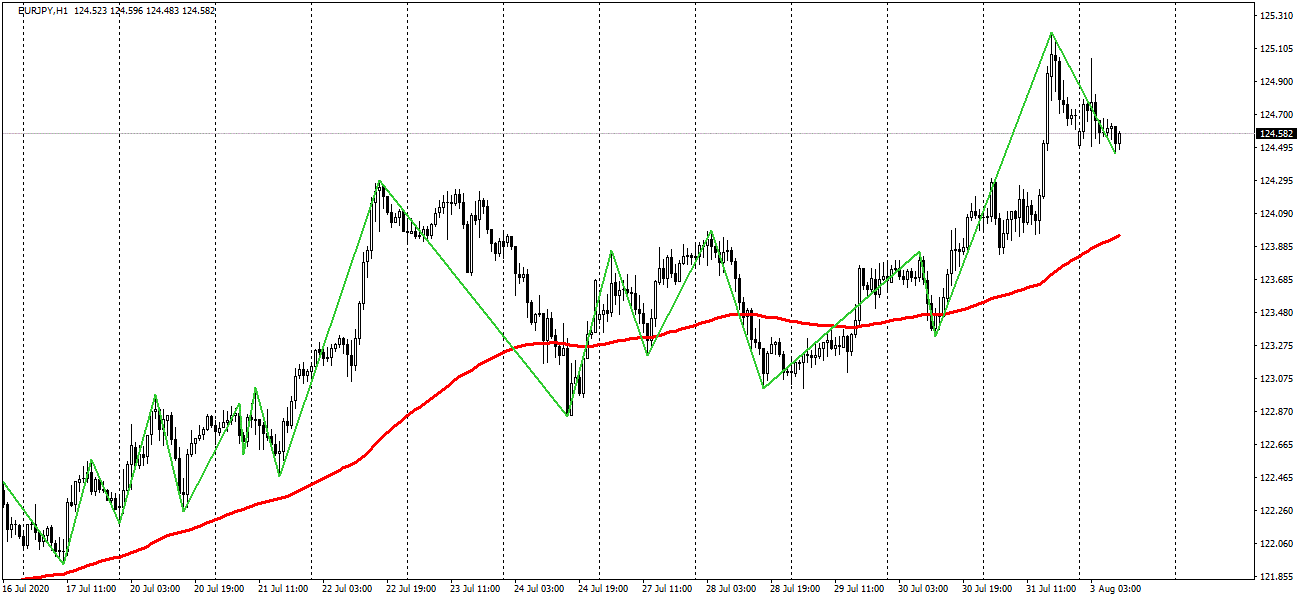Click the 123.685 price axis label
This screenshot has height=600, width=1300.
coord(1277,280)
